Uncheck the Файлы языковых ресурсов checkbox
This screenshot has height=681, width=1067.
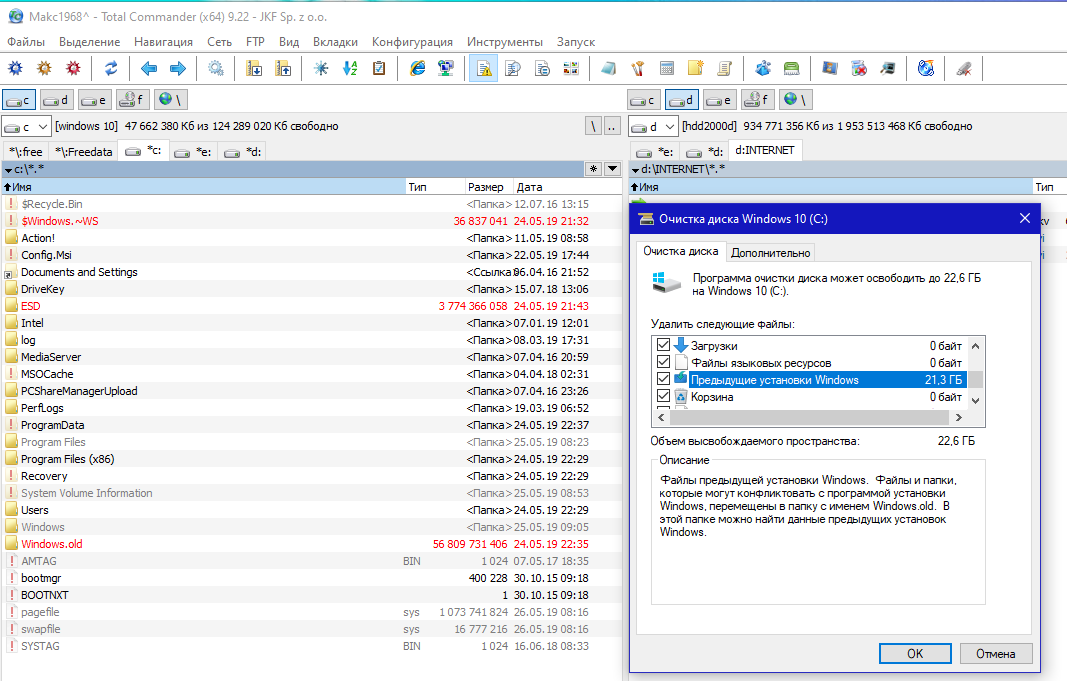click(663, 363)
